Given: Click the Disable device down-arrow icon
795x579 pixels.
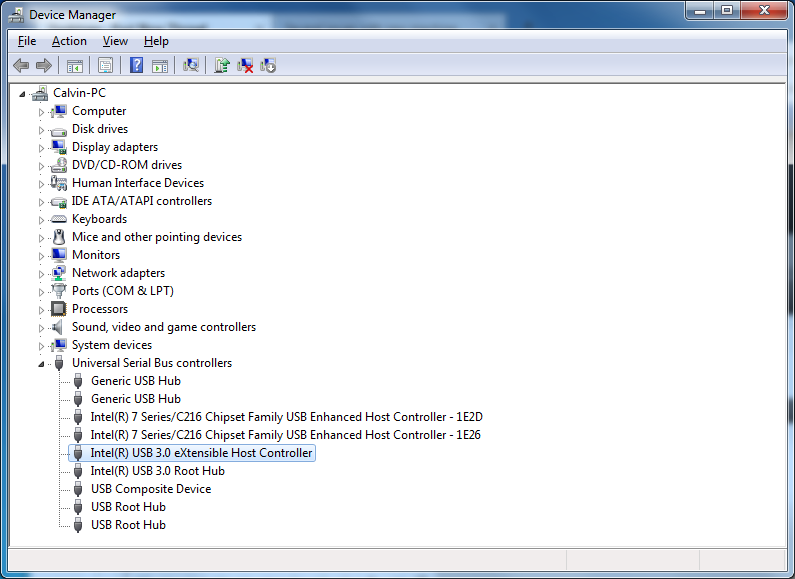Looking at the screenshot, I should tap(268, 65).
